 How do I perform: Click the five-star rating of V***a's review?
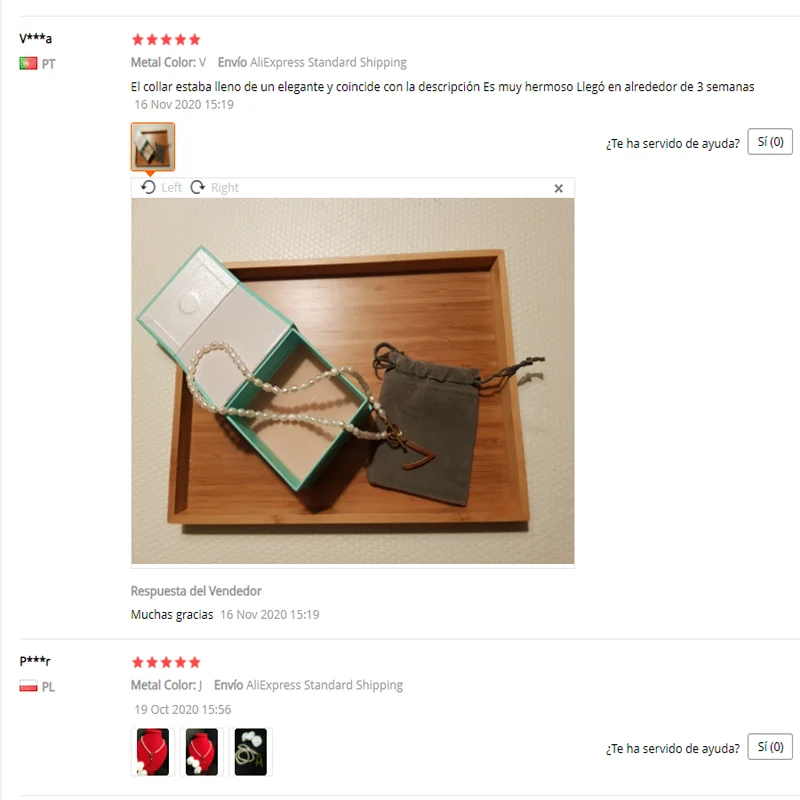[x=166, y=39]
